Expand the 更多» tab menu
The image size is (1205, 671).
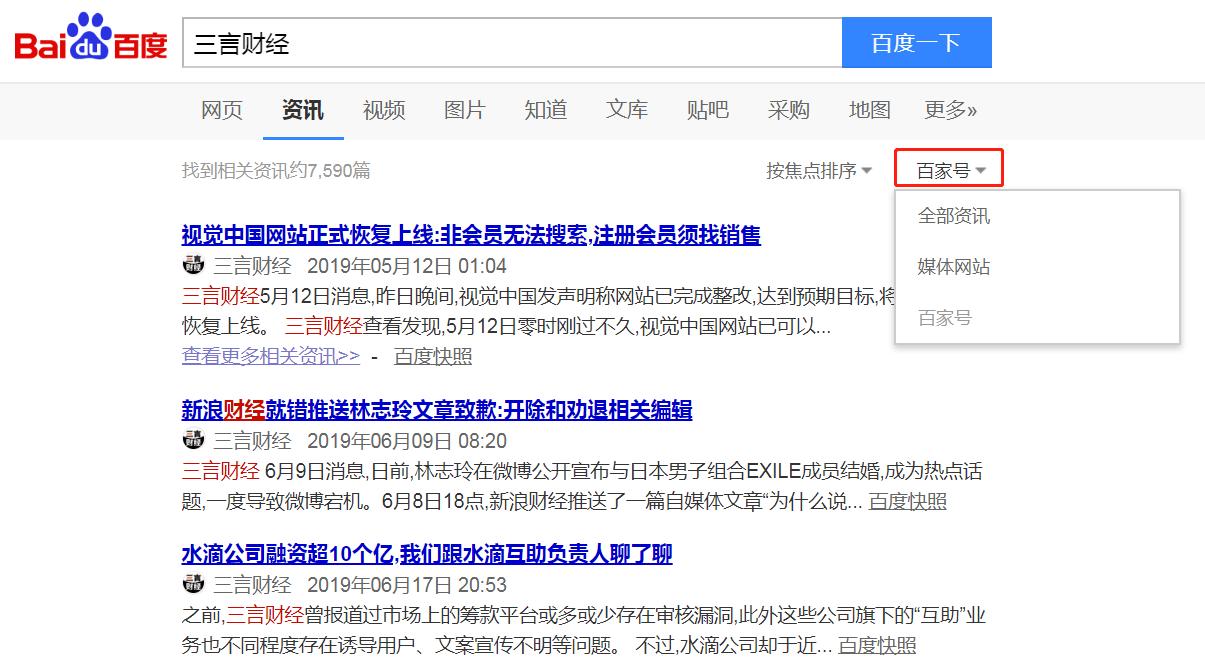coord(950,110)
